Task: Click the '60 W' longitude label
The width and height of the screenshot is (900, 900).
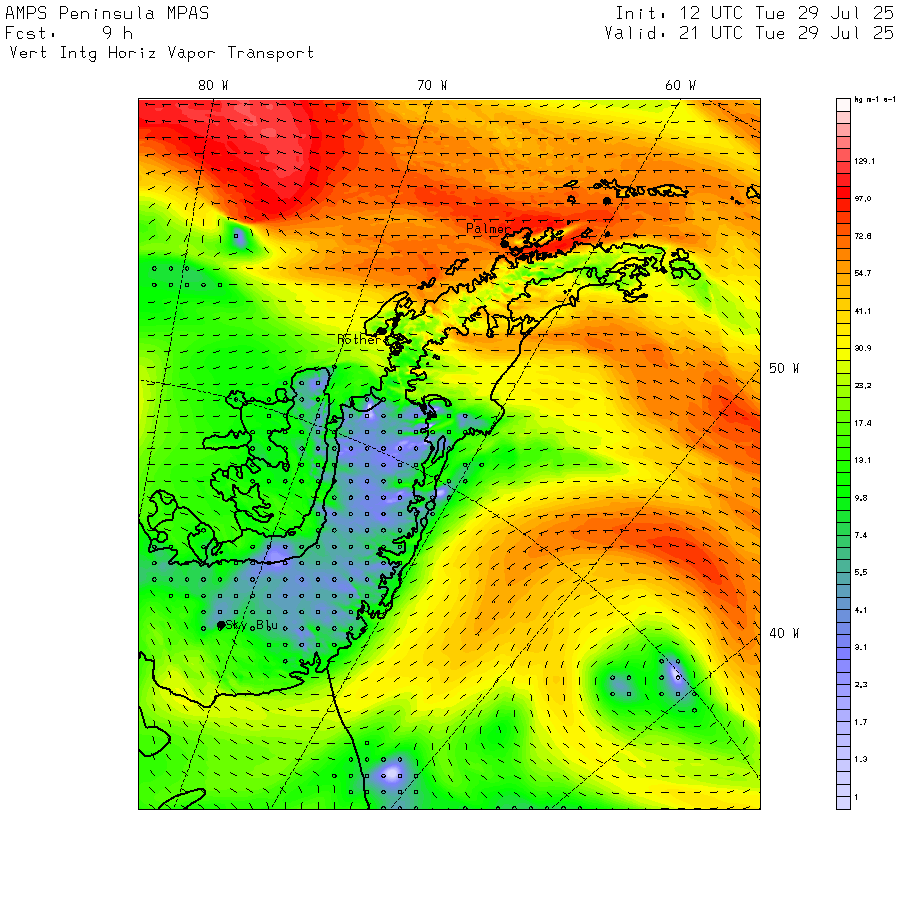Action: point(680,86)
